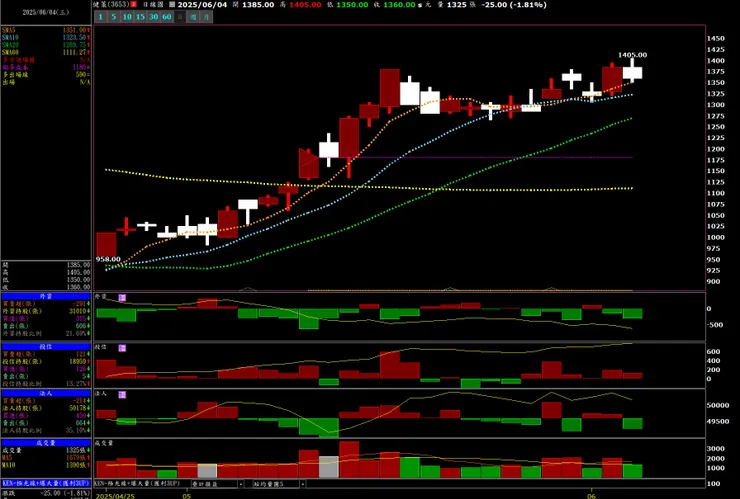Image resolution: width=740 pixels, height=499 pixels.
Task: Select the 60-minute timeframe button
Action: pyautogui.click(x=167, y=17)
